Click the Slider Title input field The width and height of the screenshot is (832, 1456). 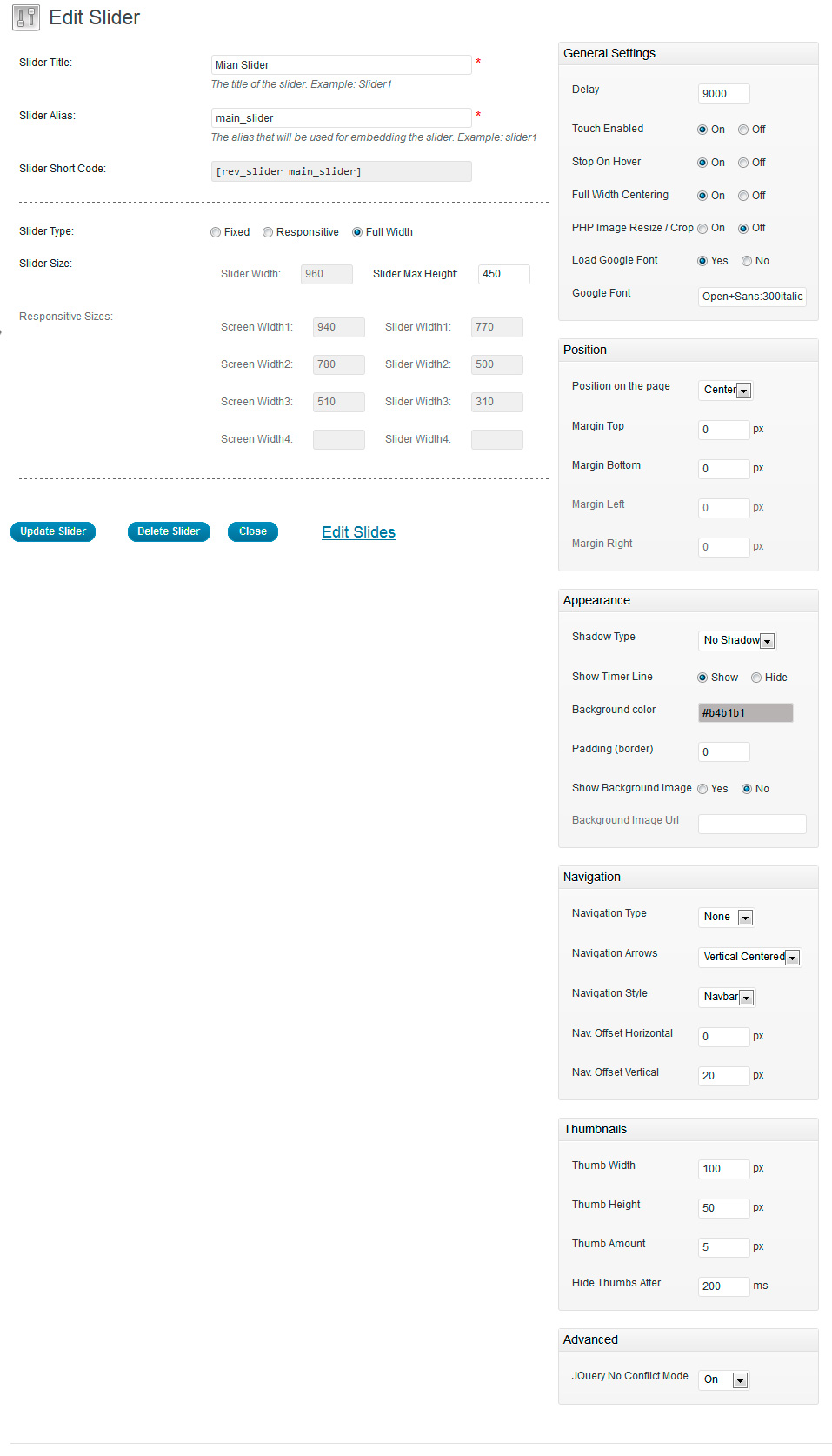click(341, 65)
